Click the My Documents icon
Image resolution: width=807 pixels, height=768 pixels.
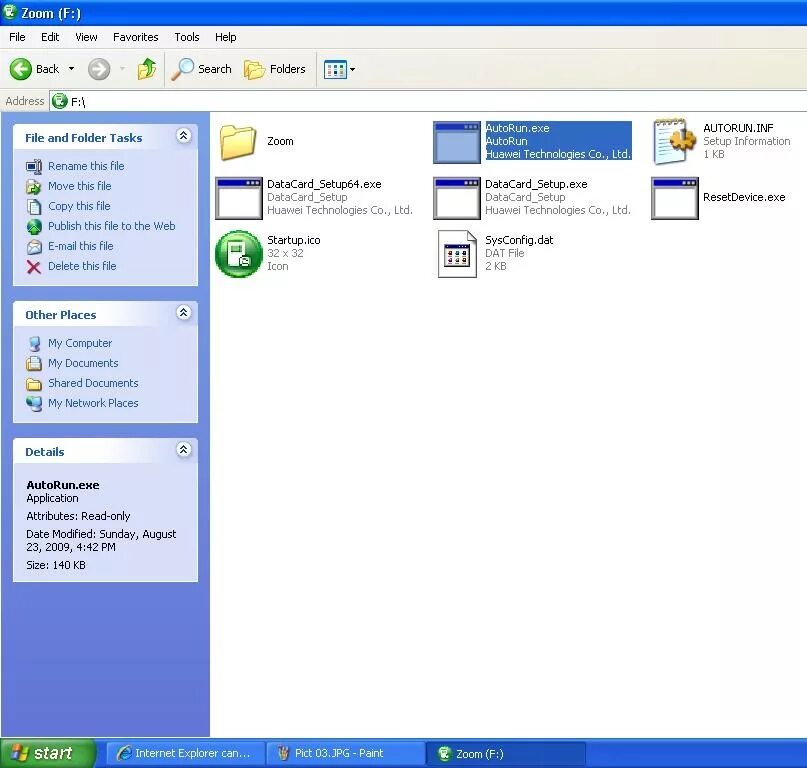click(x=34, y=363)
